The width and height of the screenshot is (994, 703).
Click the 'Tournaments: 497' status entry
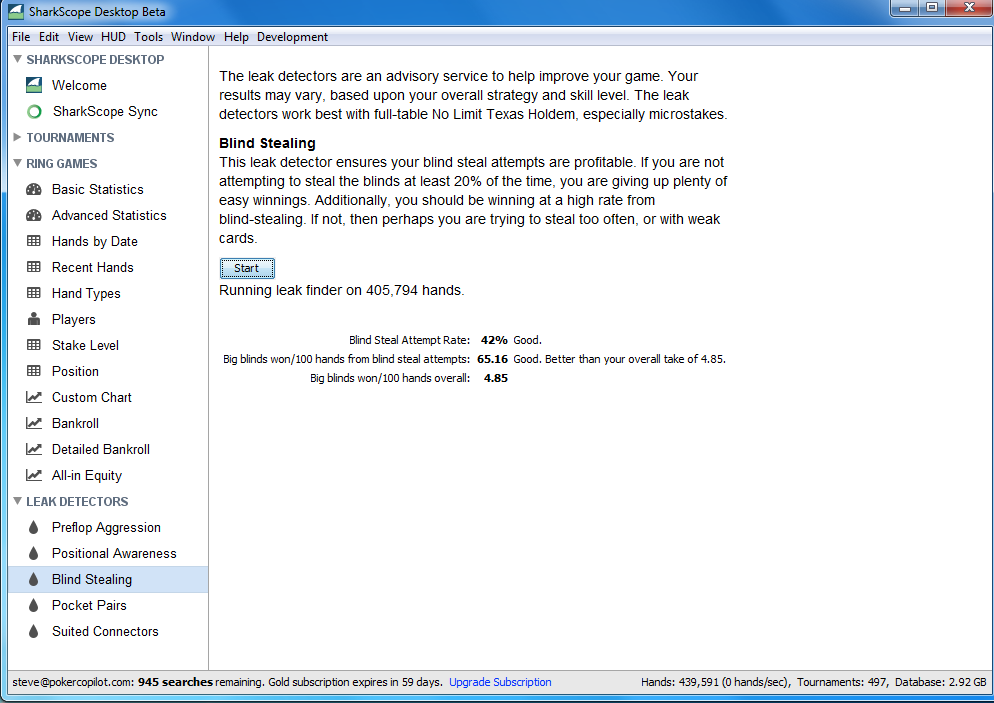coord(842,682)
